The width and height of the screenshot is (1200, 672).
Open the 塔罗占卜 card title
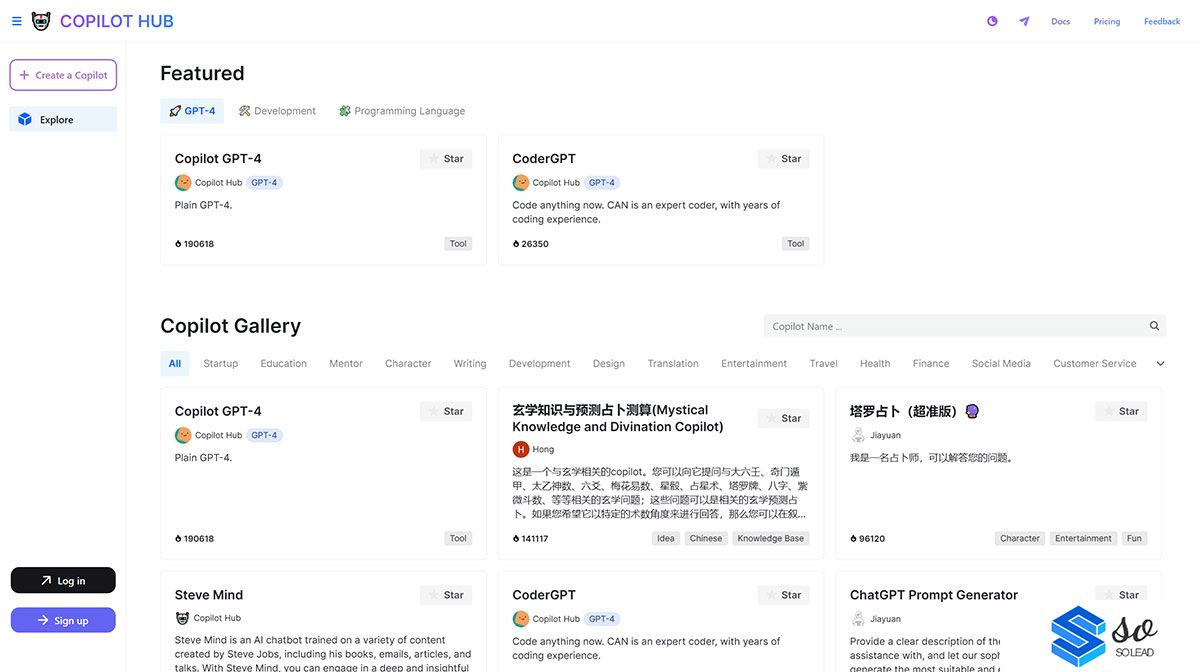(914, 411)
